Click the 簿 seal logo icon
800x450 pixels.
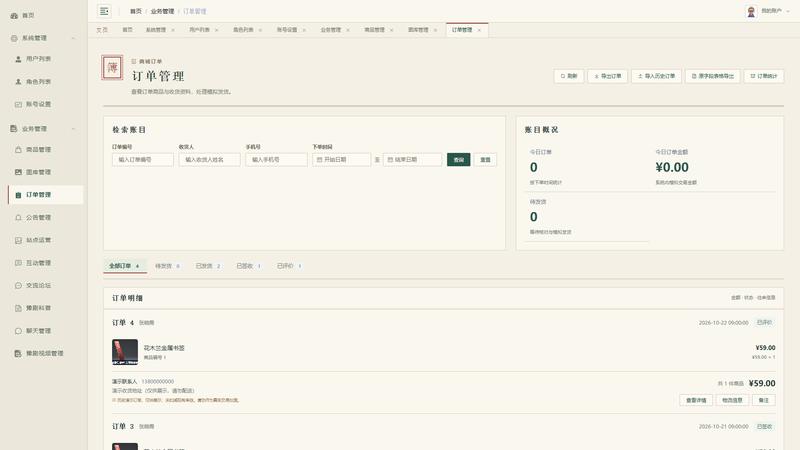pyautogui.click(x=112, y=67)
